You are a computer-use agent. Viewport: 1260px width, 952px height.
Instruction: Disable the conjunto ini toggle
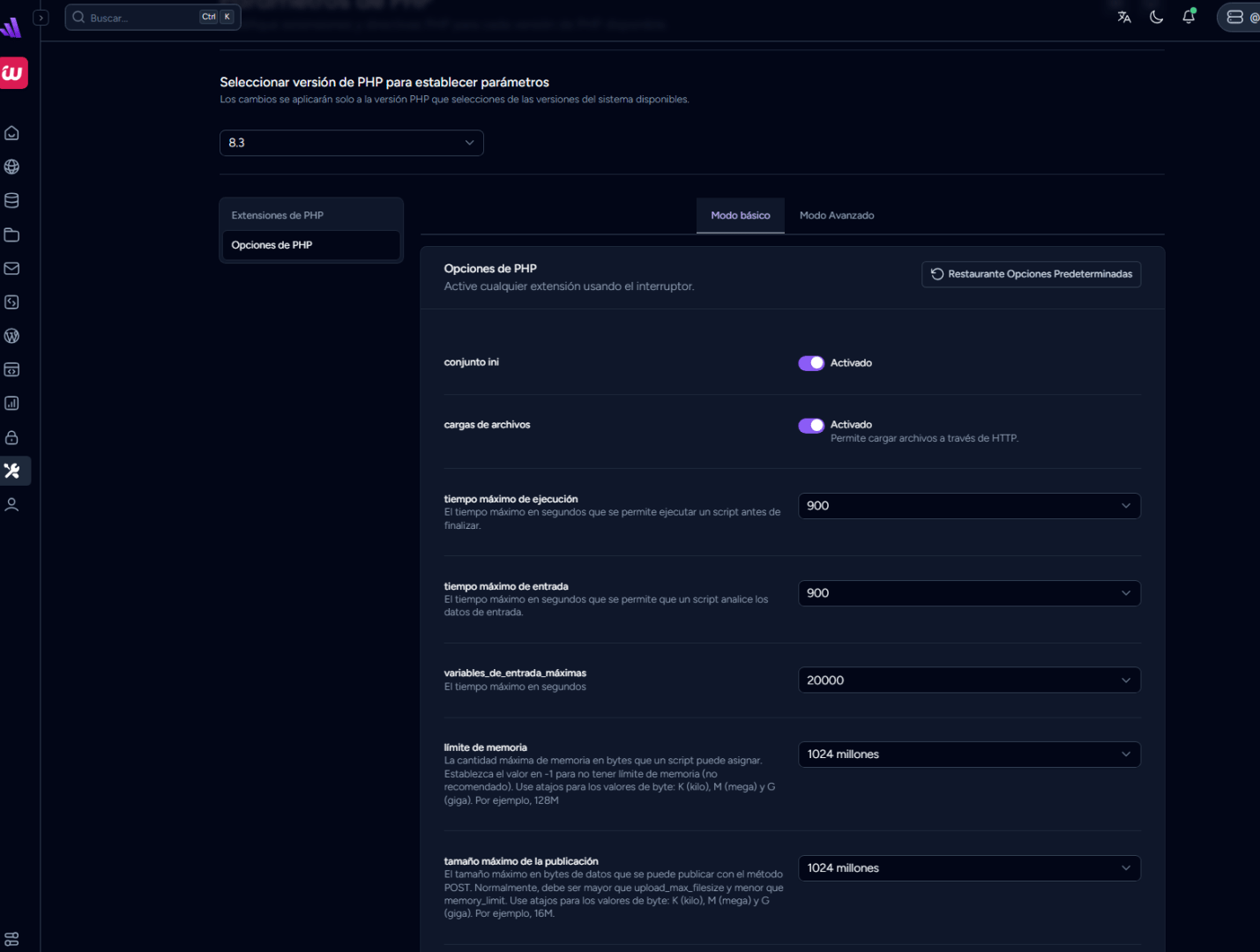click(x=810, y=363)
